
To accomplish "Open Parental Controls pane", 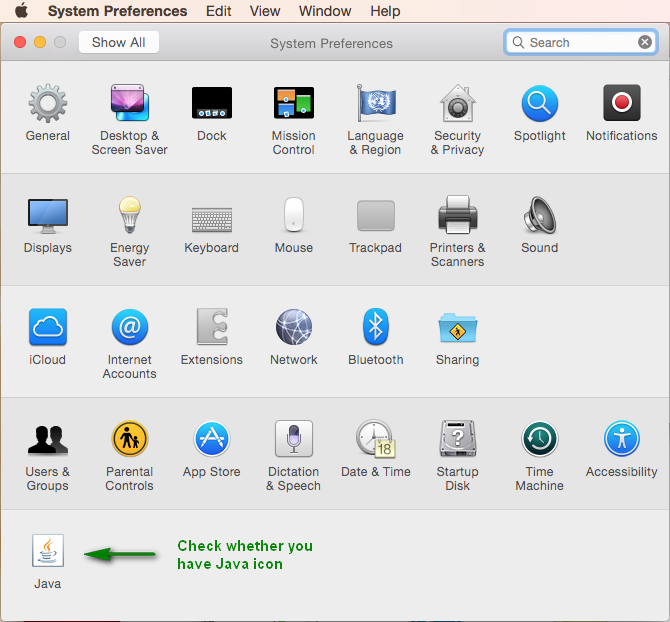I will pos(129,440).
